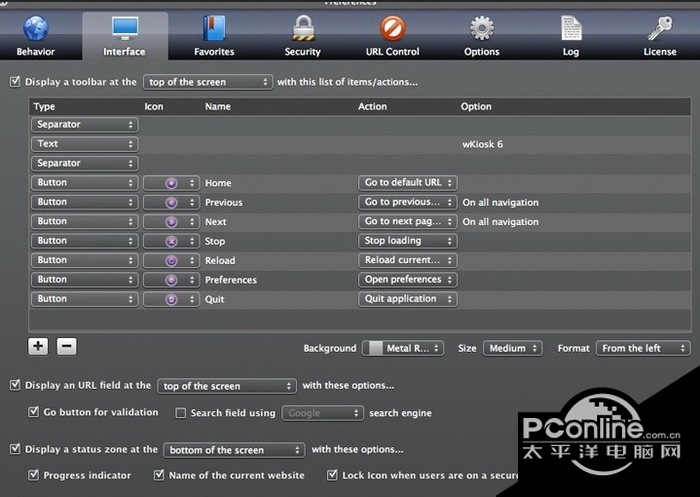Open status zone position dropdown
Image resolution: width=700 pixels, height=497 pixels.
tap(234, 450)
